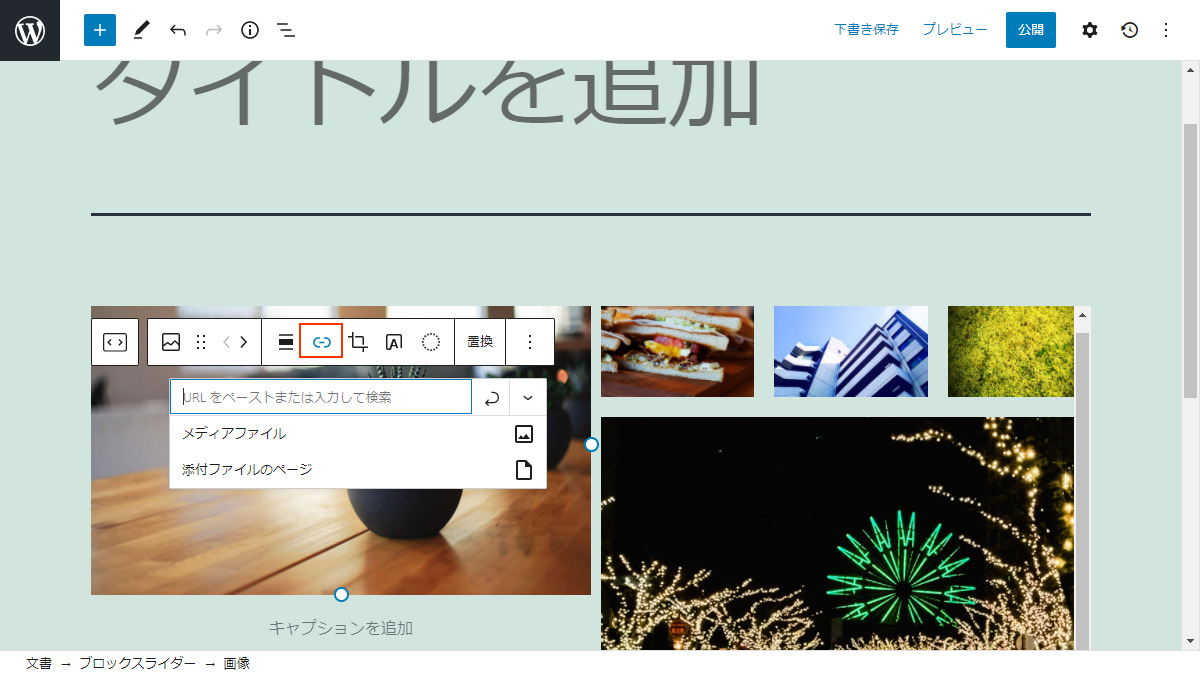Undo the last change
Viewport: 1200px width, 675px height.
(178, 30)
